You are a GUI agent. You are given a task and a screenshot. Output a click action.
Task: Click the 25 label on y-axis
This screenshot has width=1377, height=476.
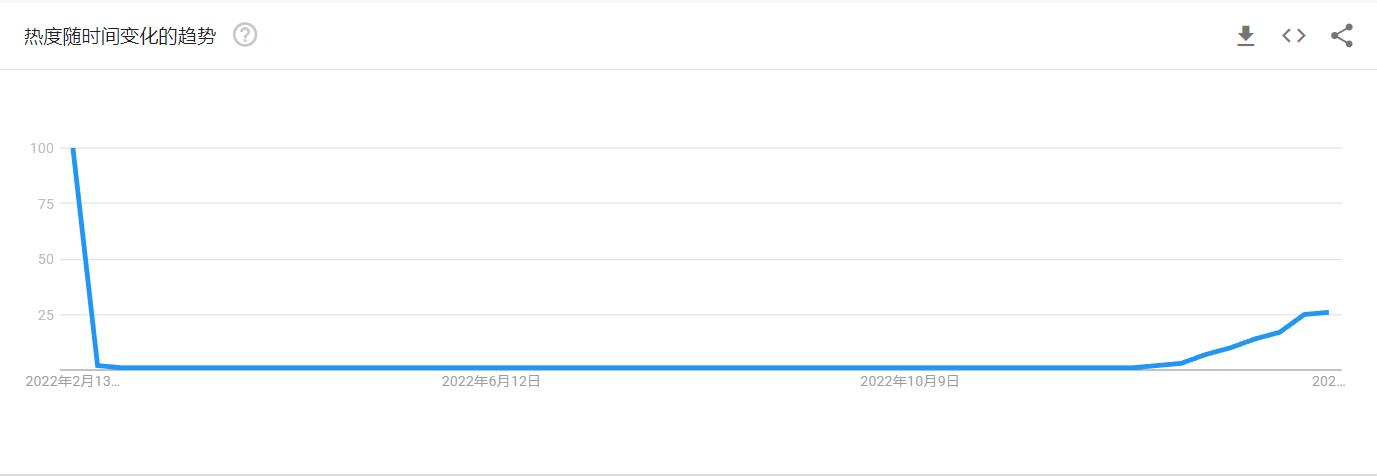(45, 315)
